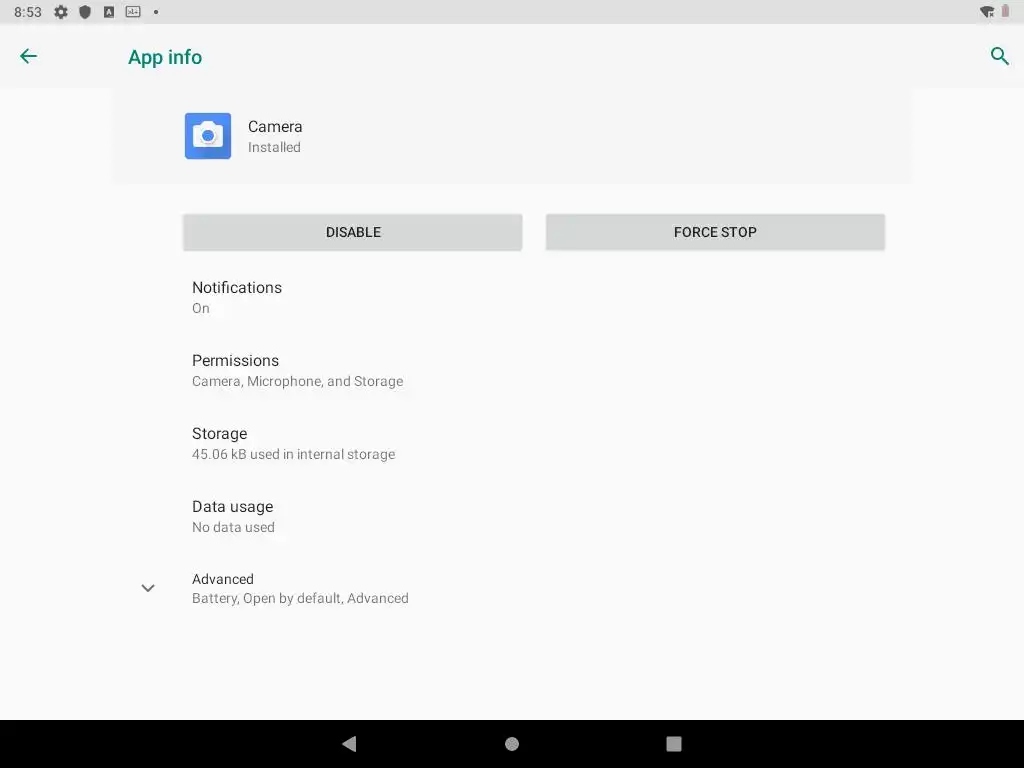Tap the Advanced row label
This screenshot has height=768, width=1024.
[x=223, y=579]
